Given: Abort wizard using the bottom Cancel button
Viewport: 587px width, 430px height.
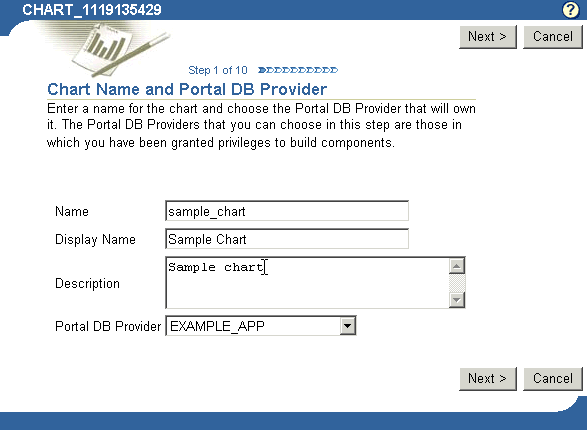Looking at the screenshot, I should (x=553, y=379).
